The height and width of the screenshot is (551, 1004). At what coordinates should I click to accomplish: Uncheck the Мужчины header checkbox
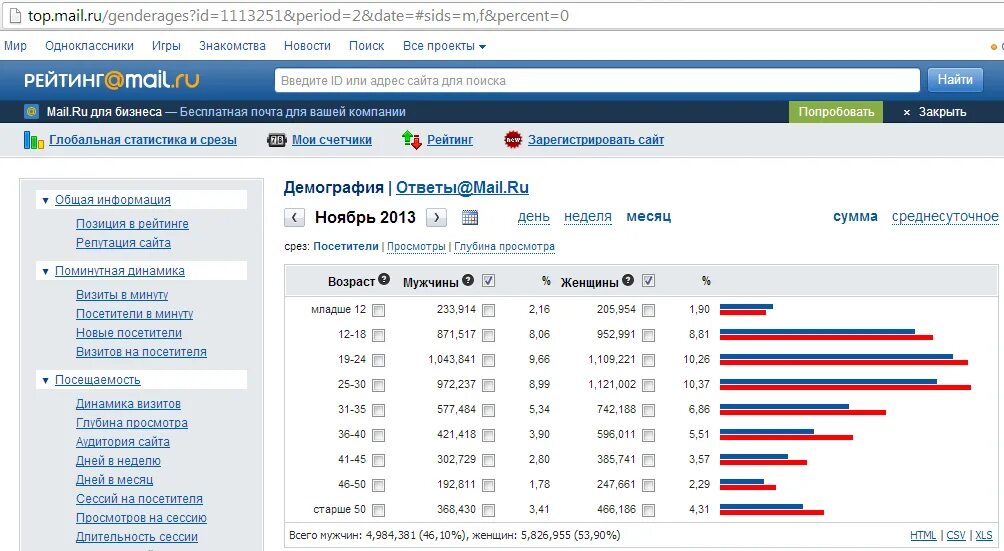[x=489, y=280]
